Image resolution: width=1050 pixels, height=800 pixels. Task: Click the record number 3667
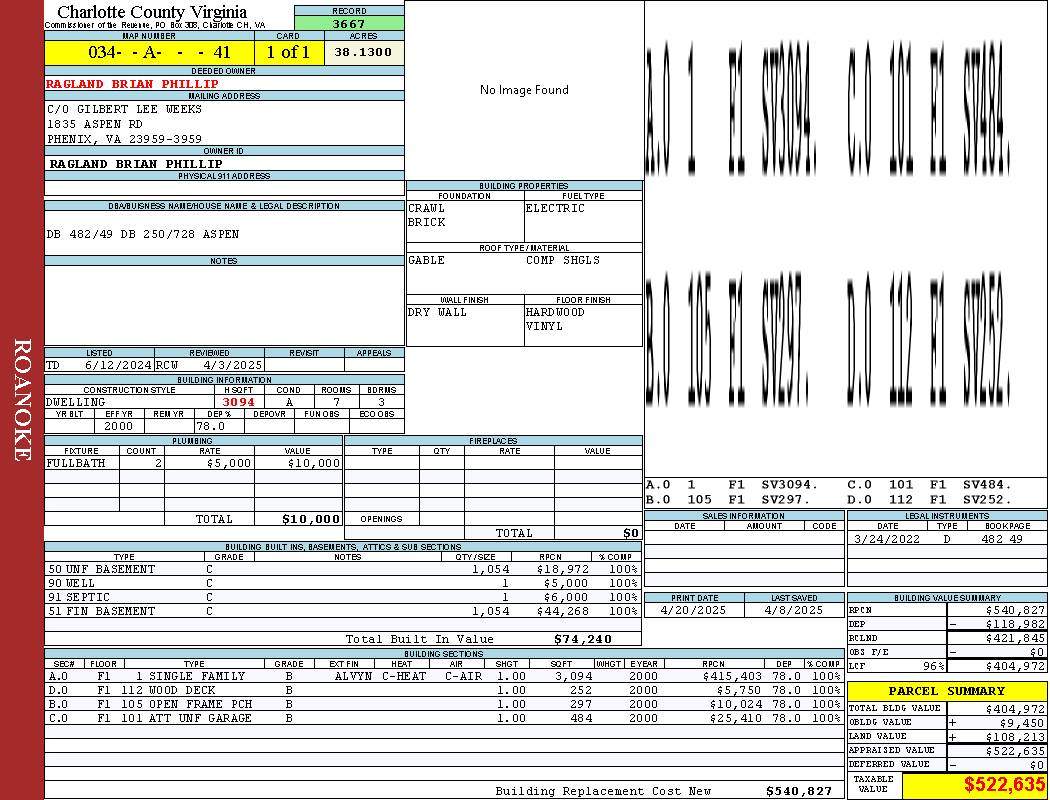349,23
